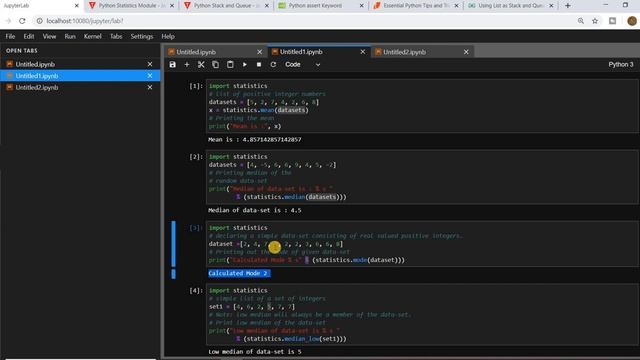Open the Kernel menu

(93, 36)
